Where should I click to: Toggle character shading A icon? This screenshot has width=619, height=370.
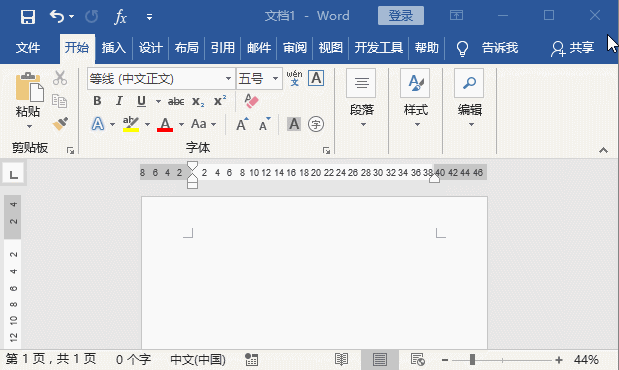click(294, 124)
